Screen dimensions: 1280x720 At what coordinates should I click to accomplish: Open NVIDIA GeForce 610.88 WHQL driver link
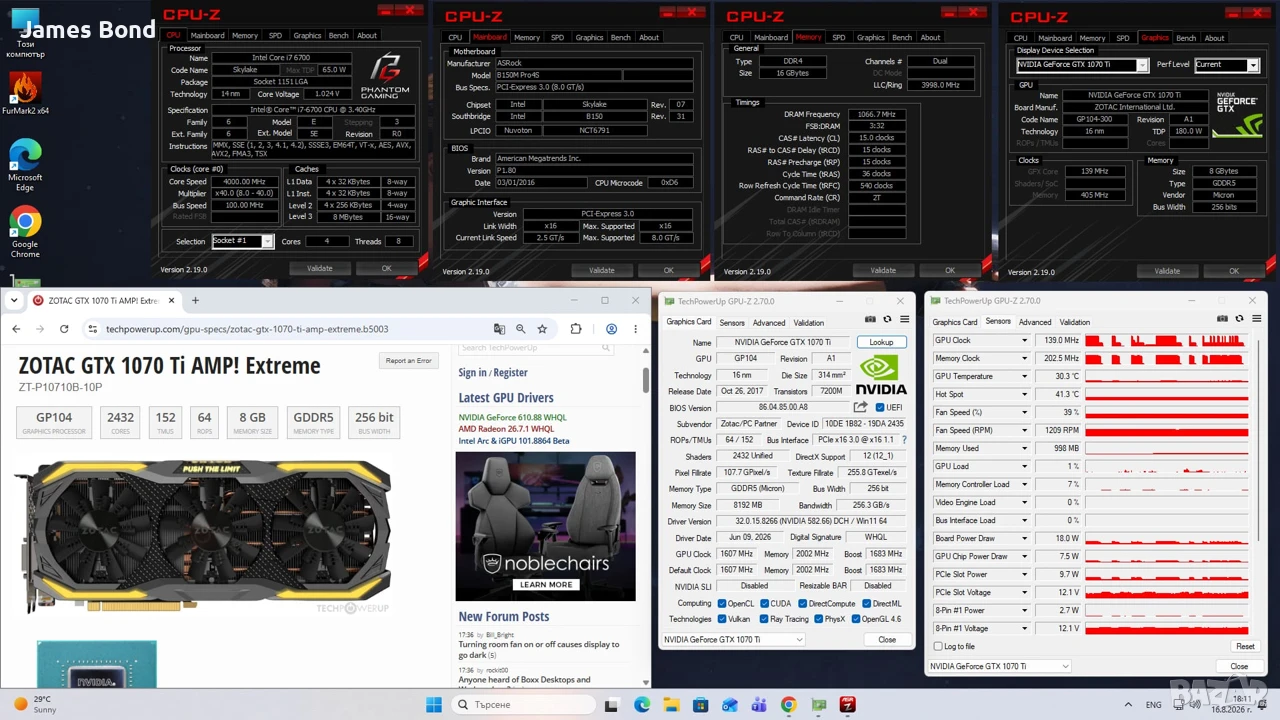pos(512,418)
